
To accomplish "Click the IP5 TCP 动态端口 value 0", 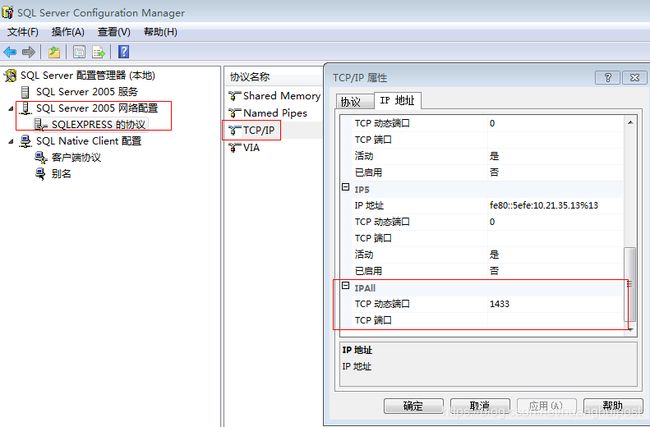I will point(492,222).
